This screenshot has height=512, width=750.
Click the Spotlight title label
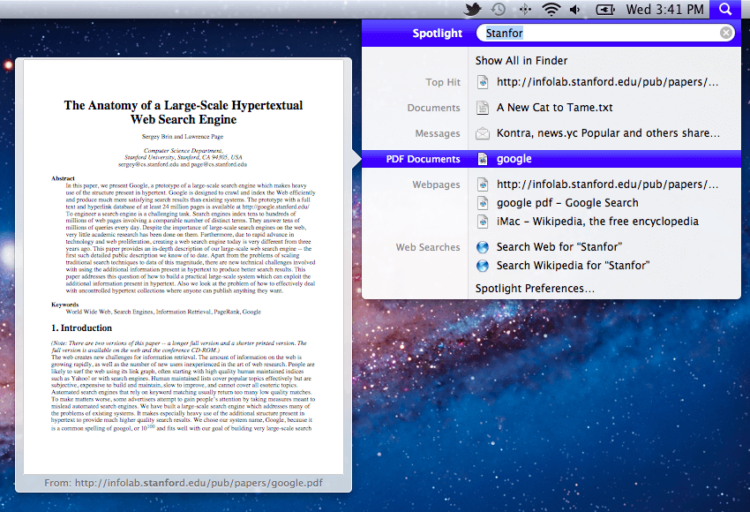[437, 33]
